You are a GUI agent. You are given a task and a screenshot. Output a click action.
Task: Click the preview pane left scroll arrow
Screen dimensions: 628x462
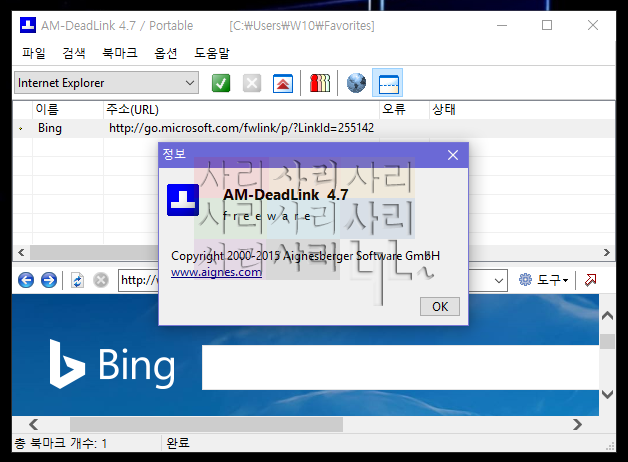click(x=34, y=424)
